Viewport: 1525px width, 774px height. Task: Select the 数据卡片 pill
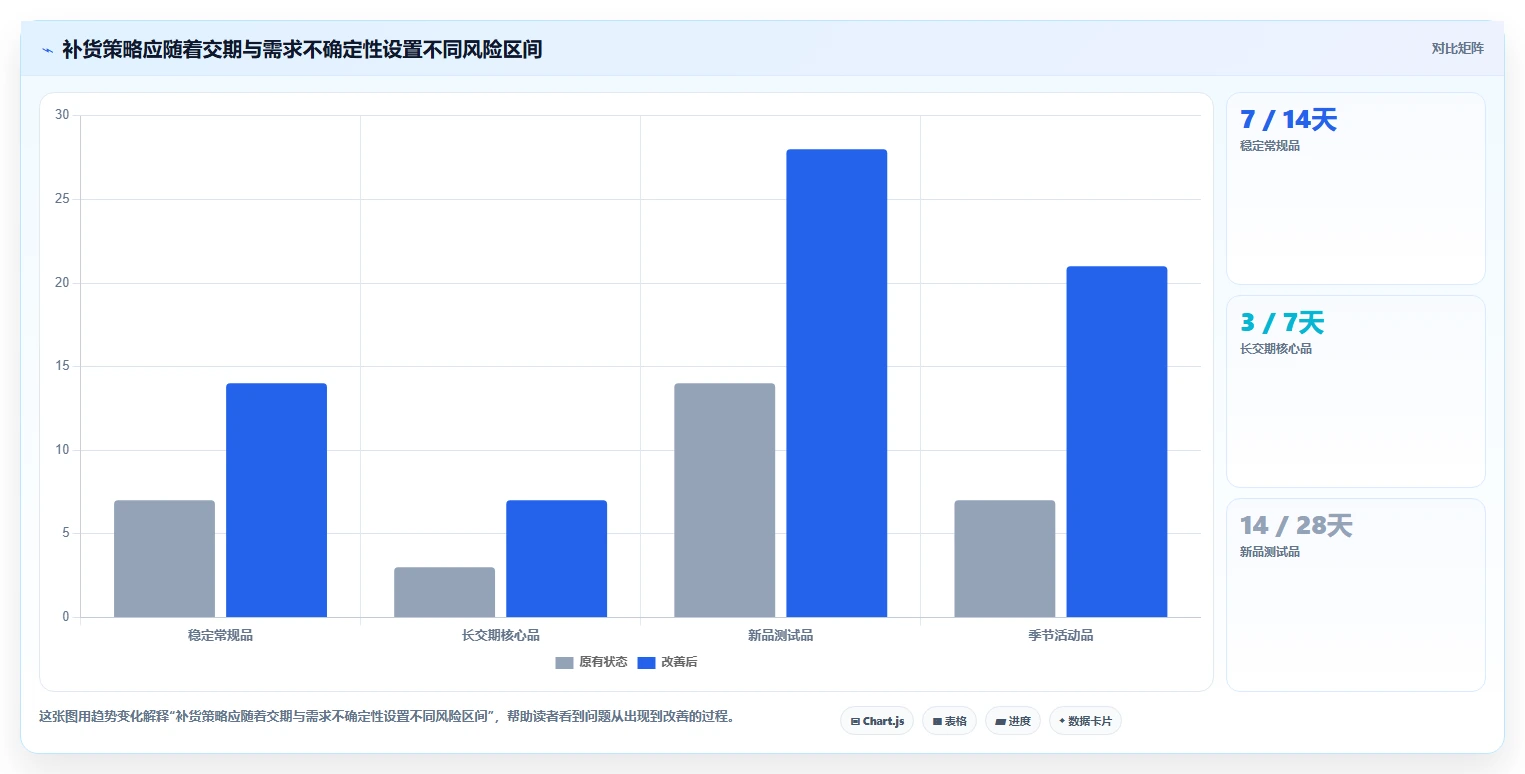coord(1085,721)
